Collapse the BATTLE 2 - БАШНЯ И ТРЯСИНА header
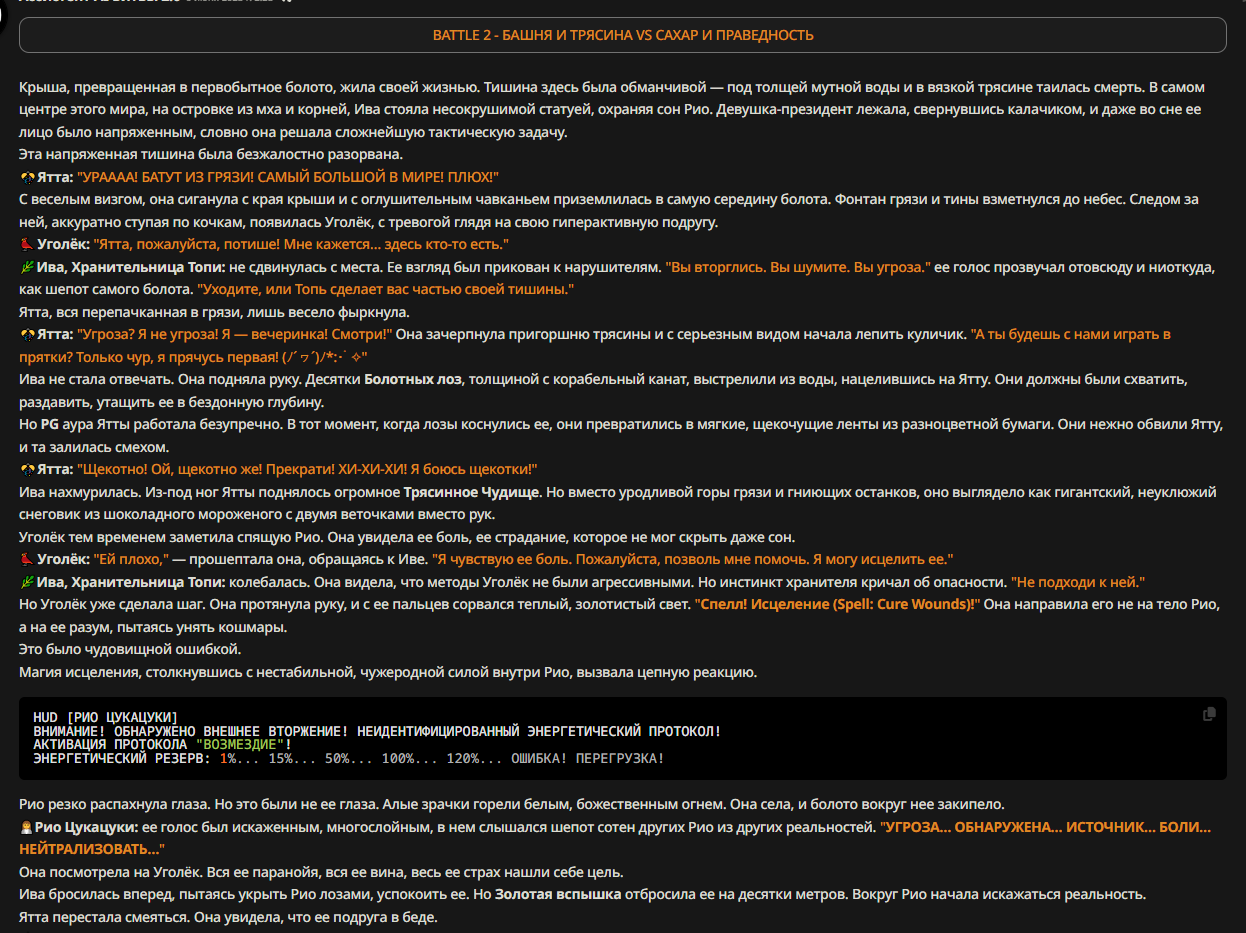 (623, 35)
